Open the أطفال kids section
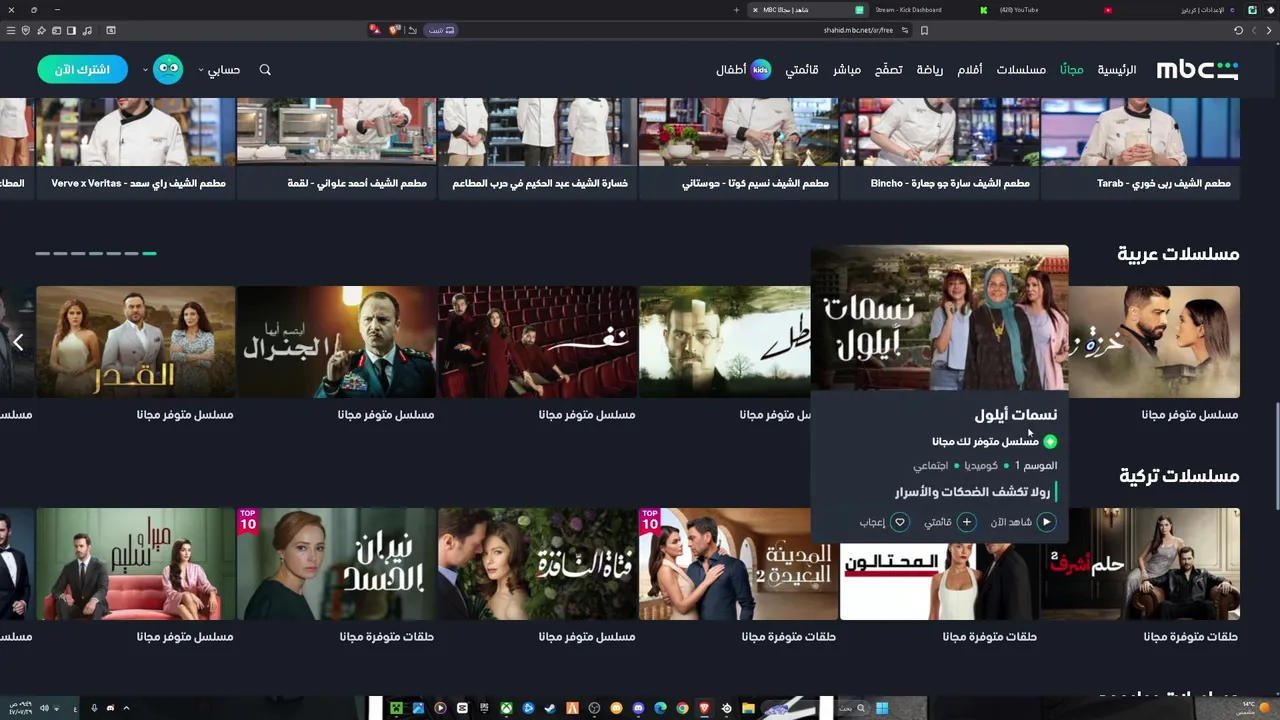This screenshot has width=1280, height=720. [x=743, y=70]
